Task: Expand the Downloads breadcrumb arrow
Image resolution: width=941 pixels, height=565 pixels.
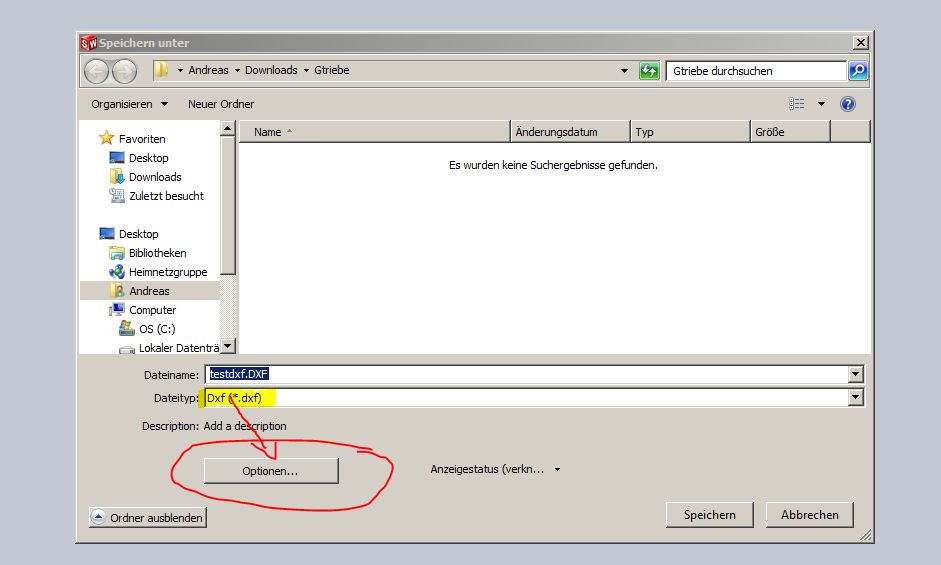Action: [306, 70]
